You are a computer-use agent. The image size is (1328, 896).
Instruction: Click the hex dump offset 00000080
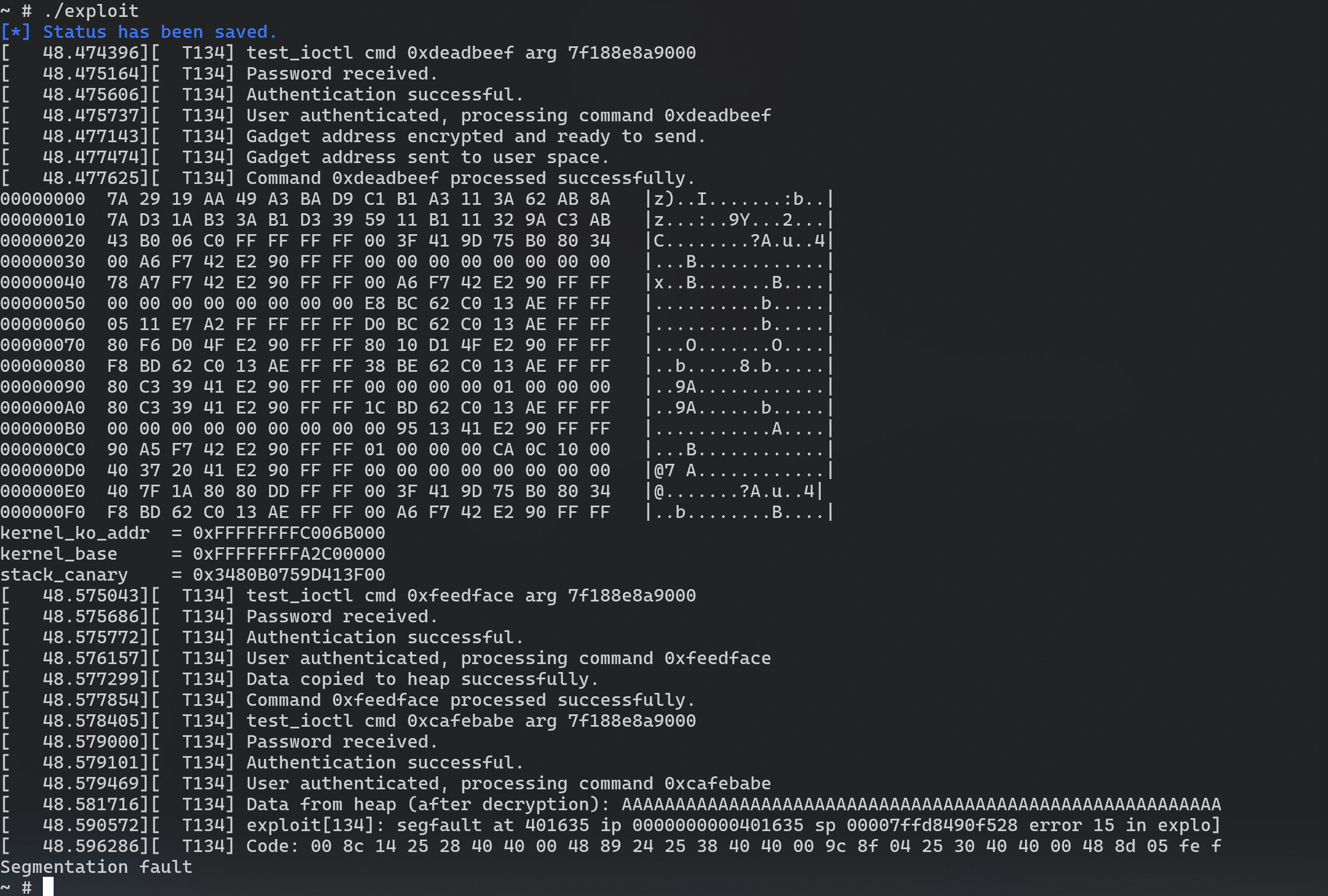[x=43, y=366]
